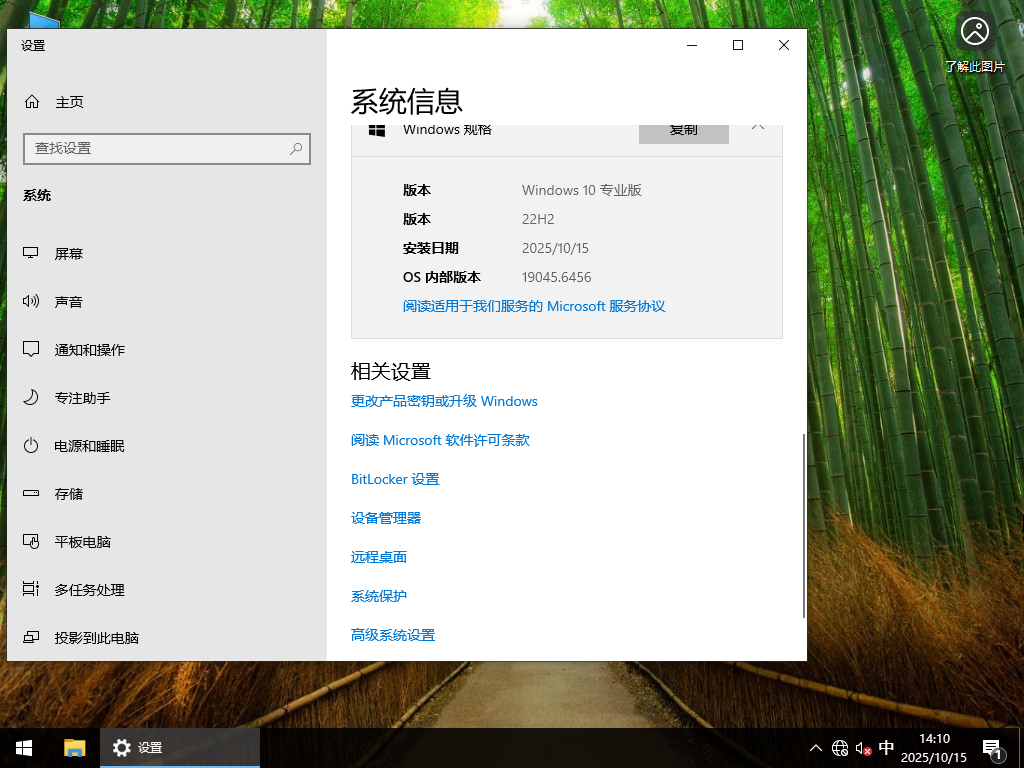Open BitLocker 设置 link

pyautogui.click(x=395, y=479)
